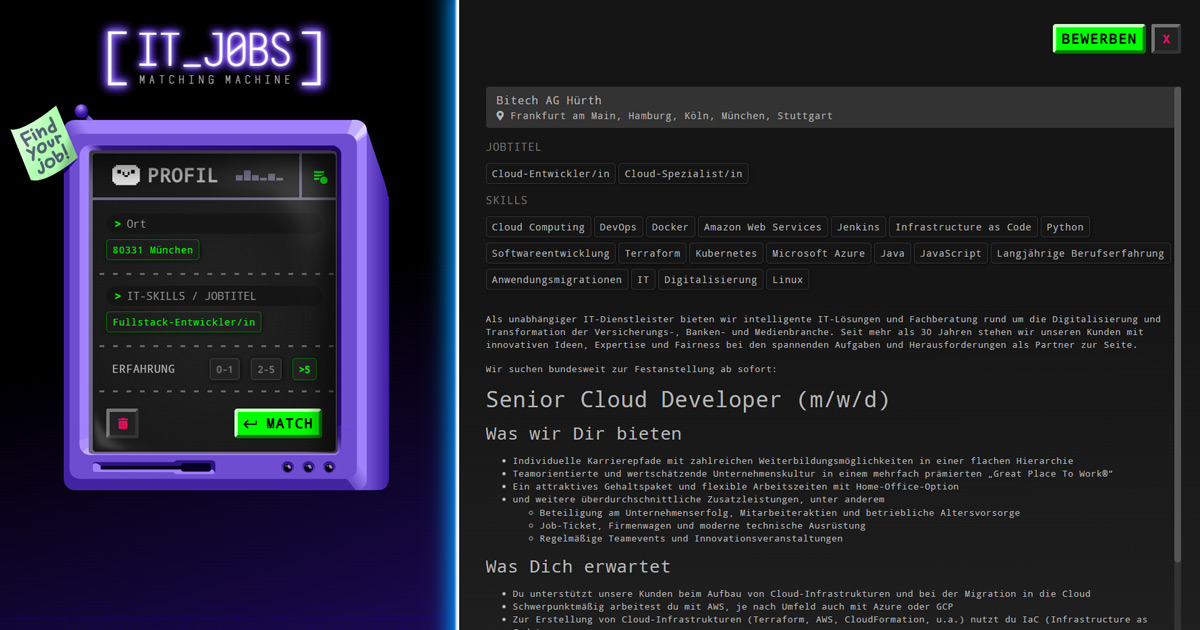Click the Infrastructure as Code skill tag

(963, 227)
